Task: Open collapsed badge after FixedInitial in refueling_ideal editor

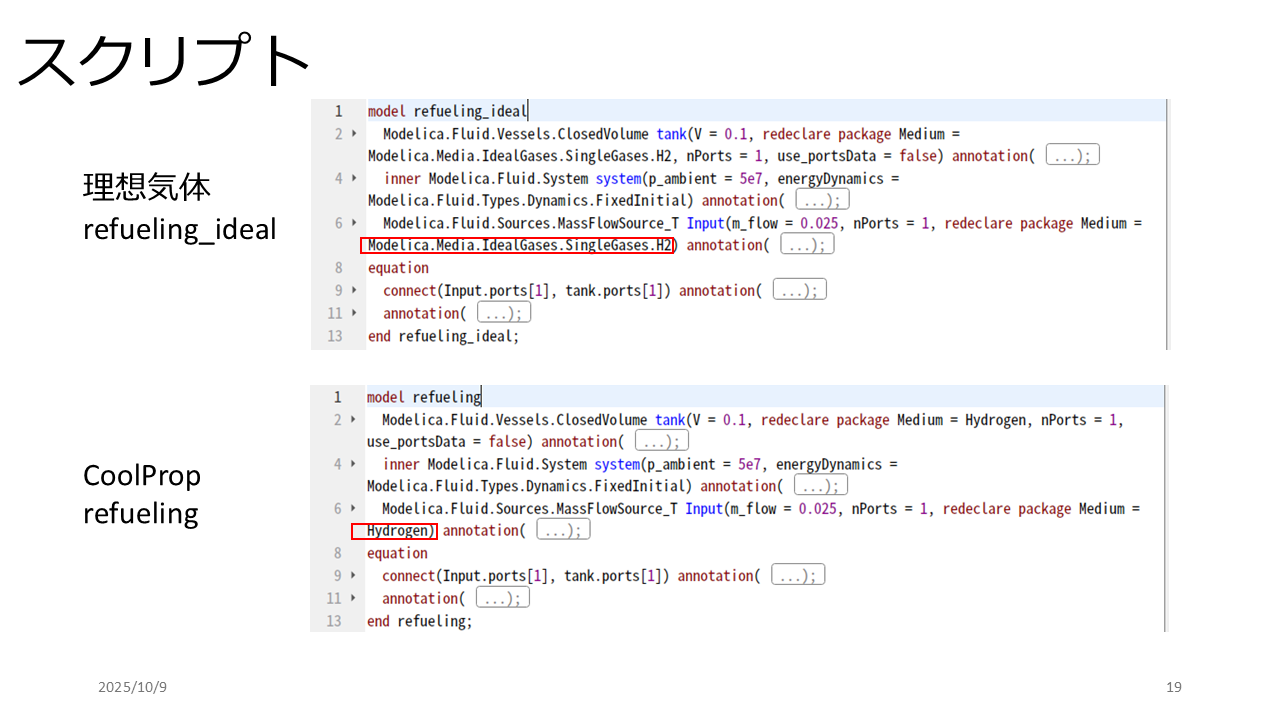Action: tap(822, 200)
